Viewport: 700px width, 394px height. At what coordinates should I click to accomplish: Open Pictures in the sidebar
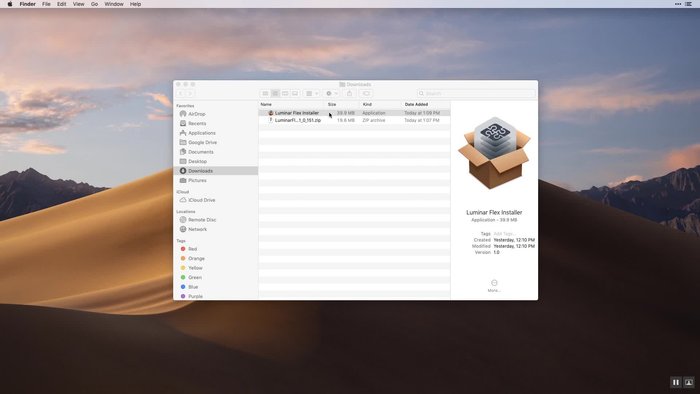tap(197, 180)
